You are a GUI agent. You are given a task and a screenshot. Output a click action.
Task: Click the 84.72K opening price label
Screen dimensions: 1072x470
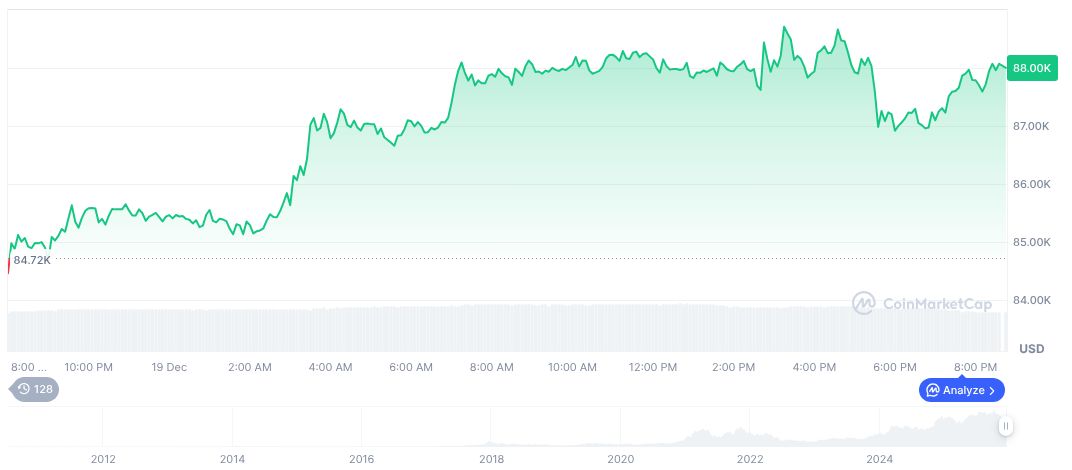32,260
